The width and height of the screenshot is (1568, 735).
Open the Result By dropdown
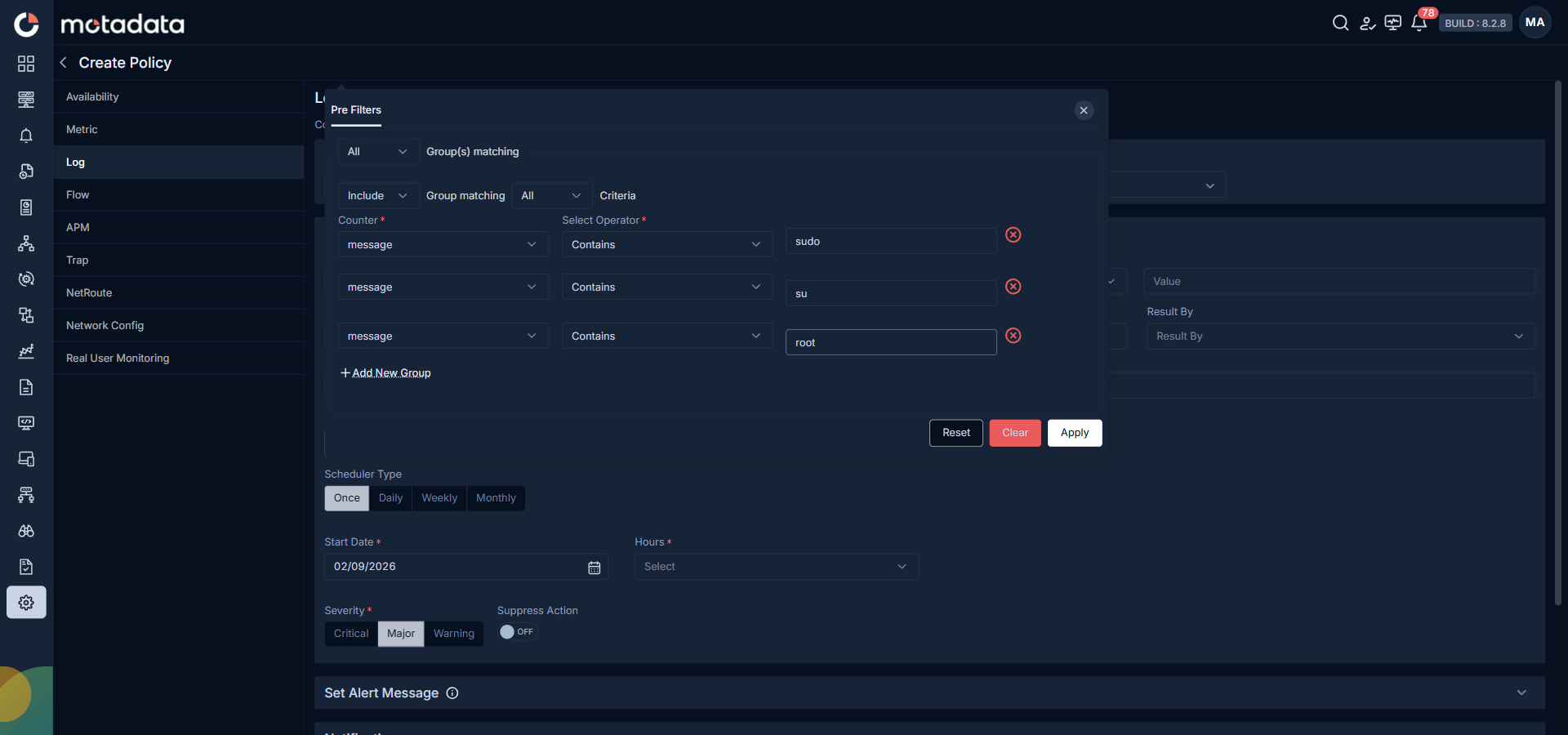[x=1340, y=336]
